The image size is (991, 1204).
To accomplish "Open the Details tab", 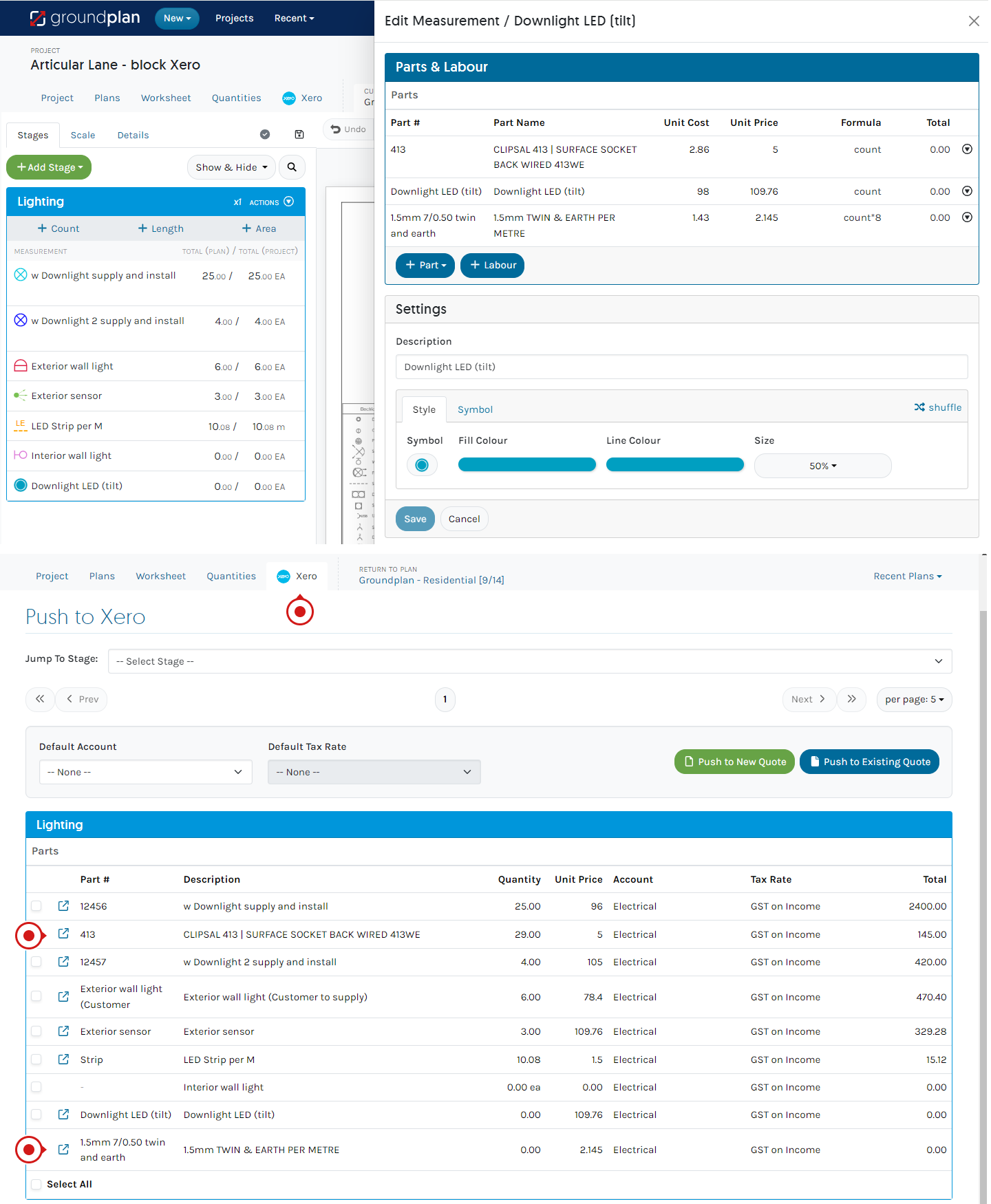I will click(x=133, y=135).
